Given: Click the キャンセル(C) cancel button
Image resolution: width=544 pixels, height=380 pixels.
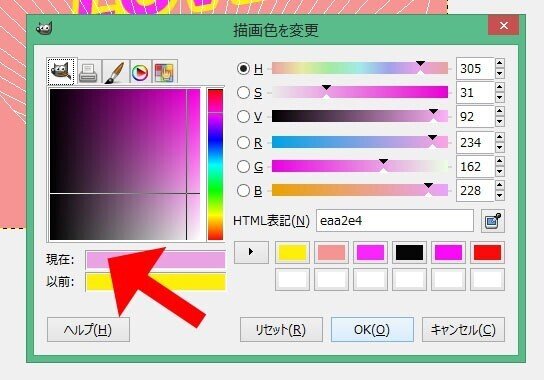Looking at the screenshot, I should pyautogui.click(x=463, y=329).
